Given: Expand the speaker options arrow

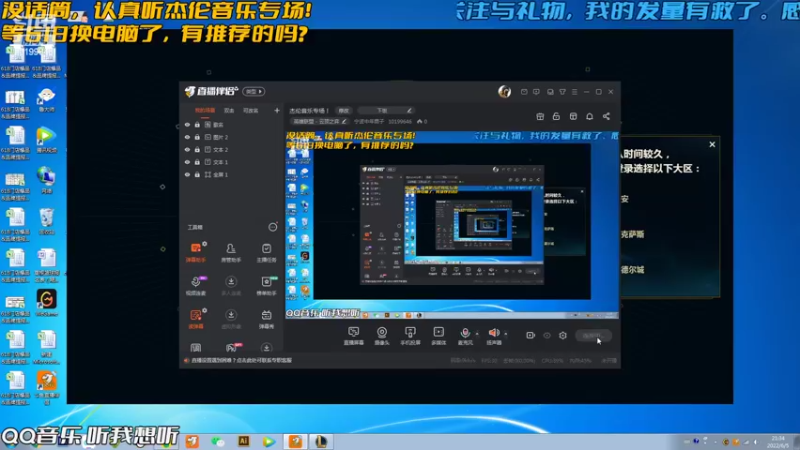Looking at the screenshot, I should [506, 334].
